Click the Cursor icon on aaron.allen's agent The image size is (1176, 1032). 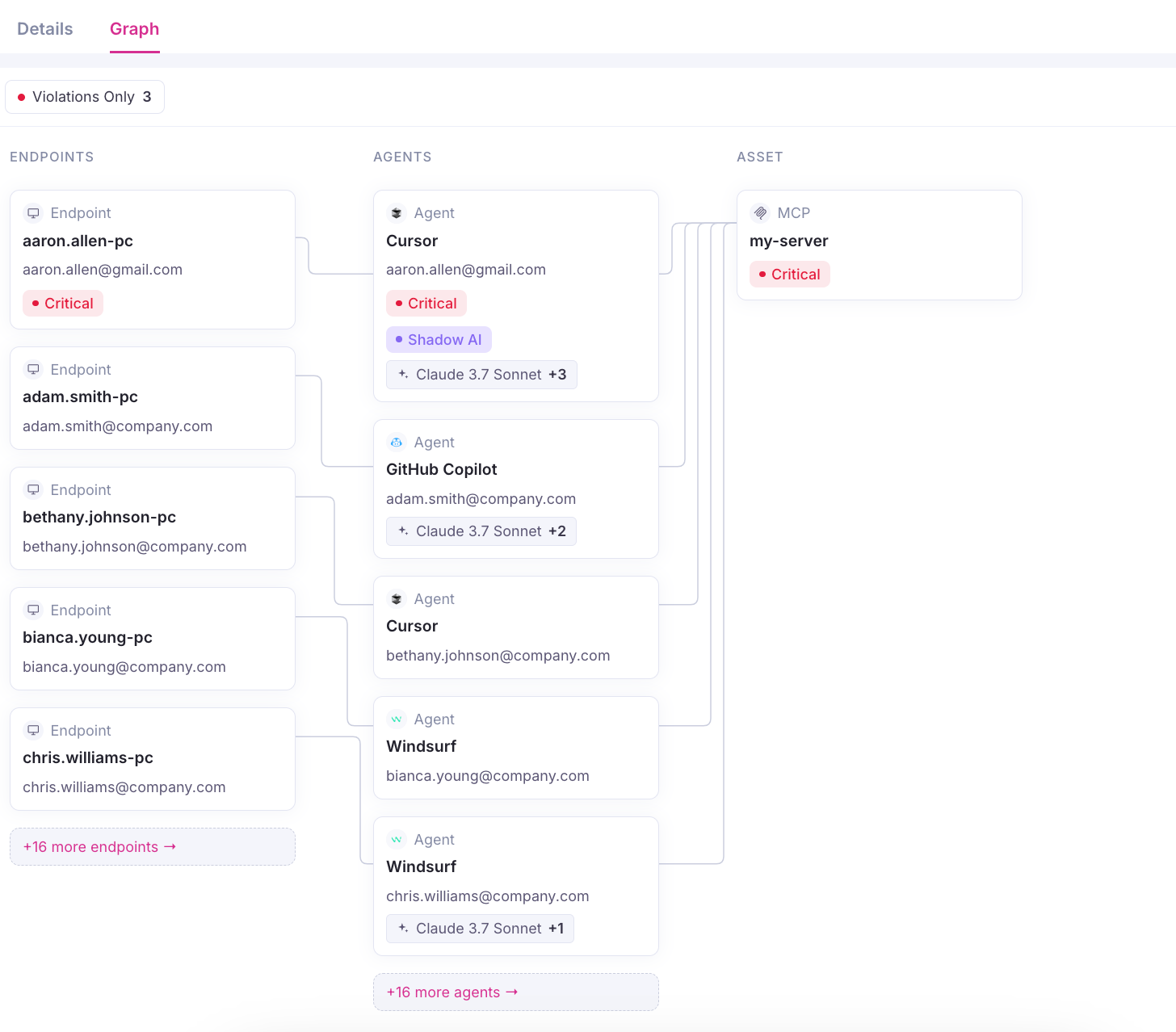397,213
